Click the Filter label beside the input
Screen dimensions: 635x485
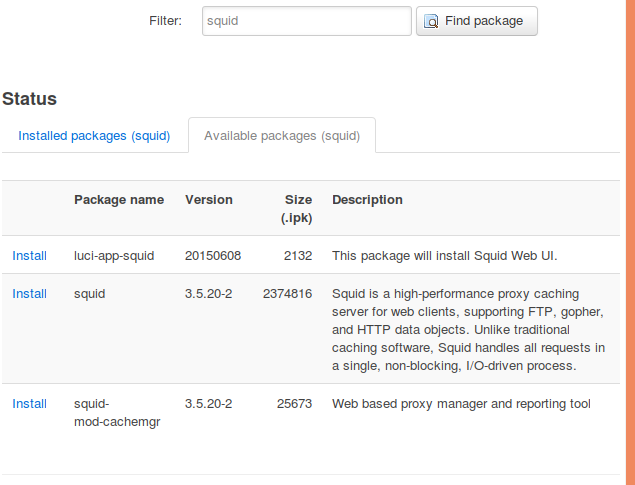(x=165, y=21)
